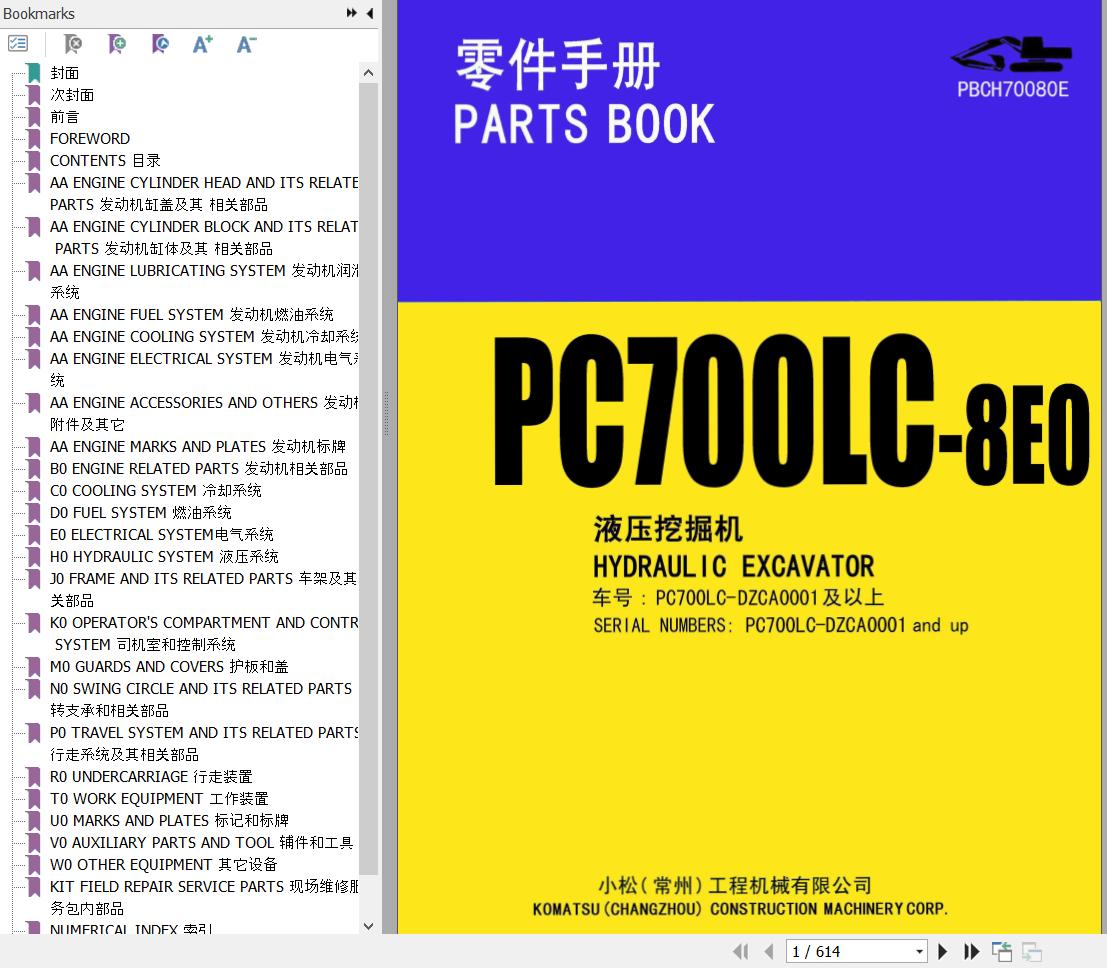1107x968 pixels.
Task: Click the Bookmarks panel title
Action: 39,13
